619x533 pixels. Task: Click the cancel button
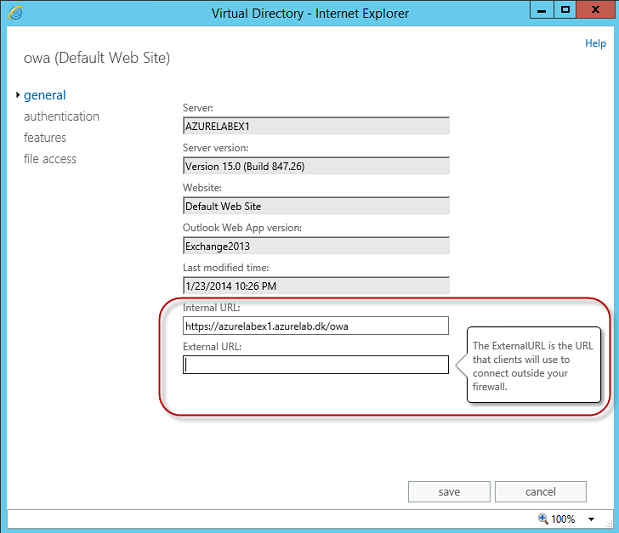541,492
